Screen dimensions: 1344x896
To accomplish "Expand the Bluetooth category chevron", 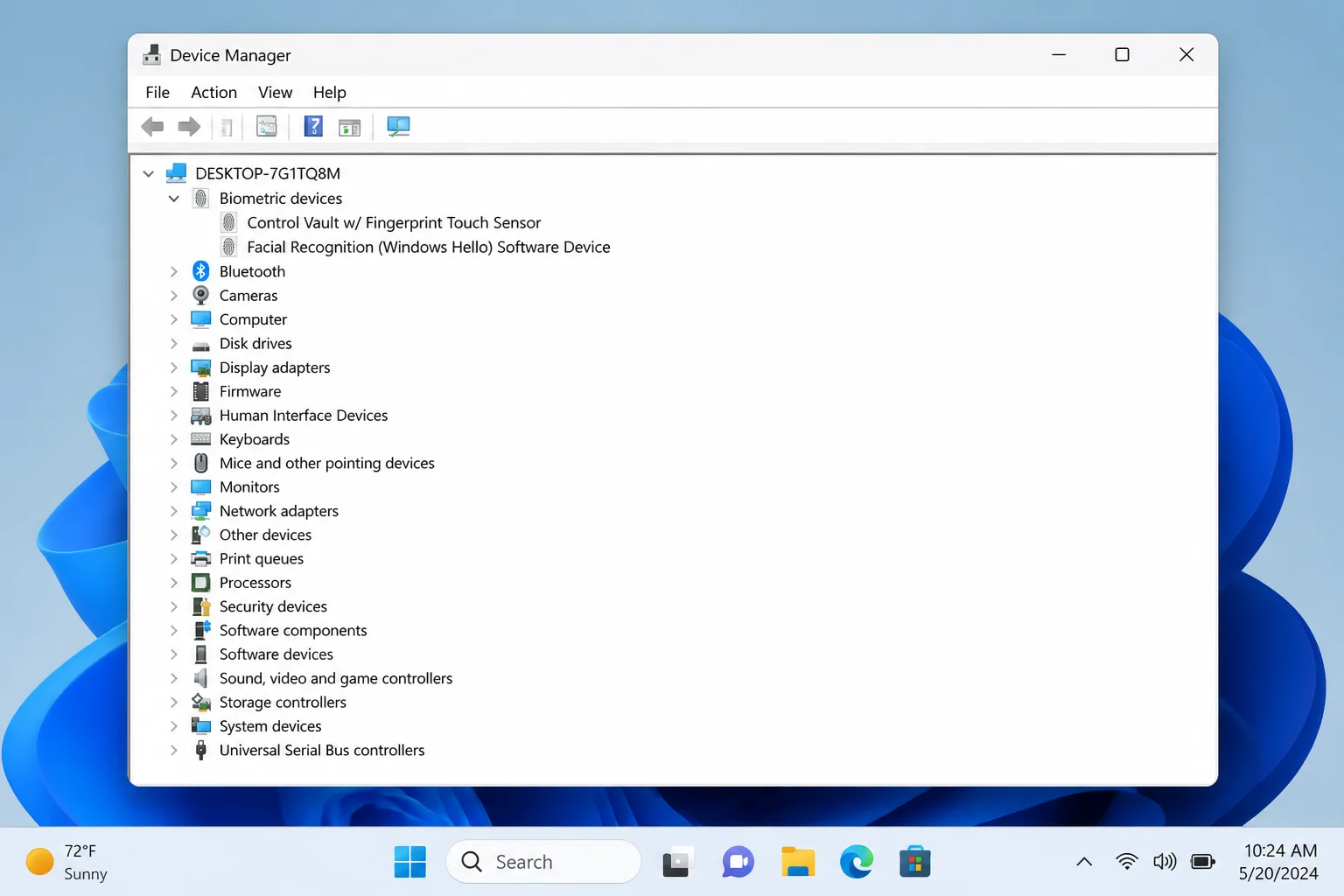I will 174,271.
